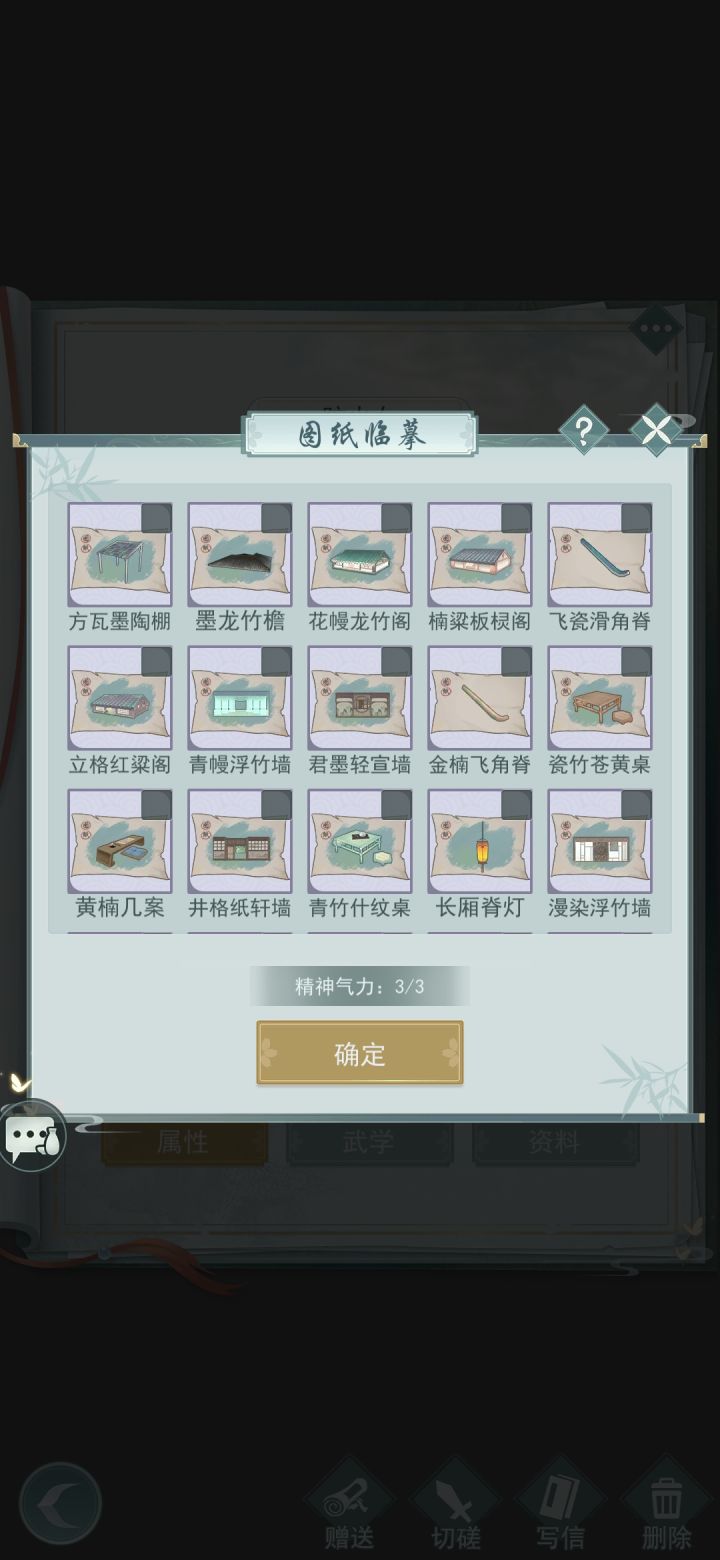This screenshot has height=1560, width=720.
Task: Tick the checkbox on 君墨轻宣墙
Action: click(396, 661)
